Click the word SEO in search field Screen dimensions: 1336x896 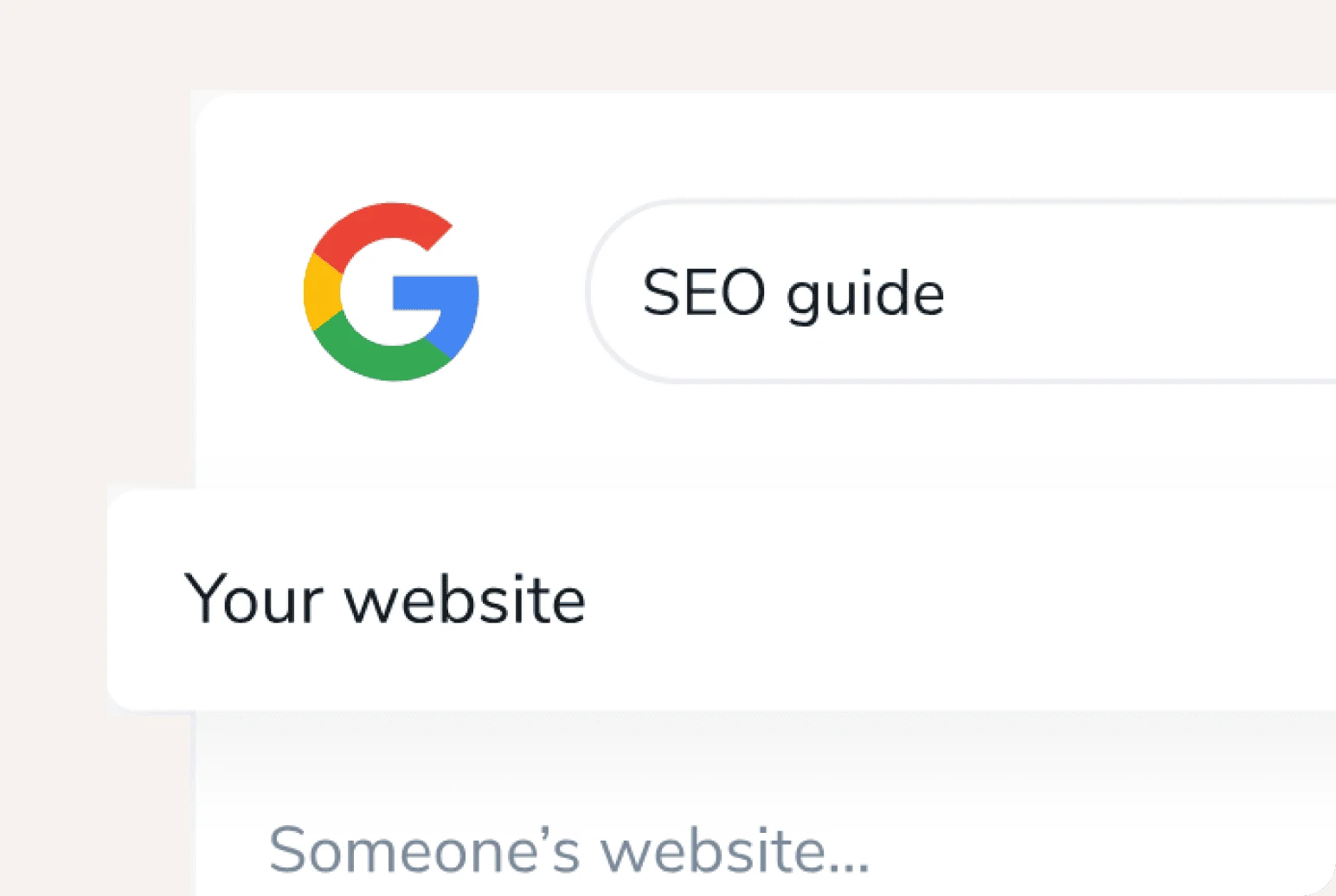[703, 292]
